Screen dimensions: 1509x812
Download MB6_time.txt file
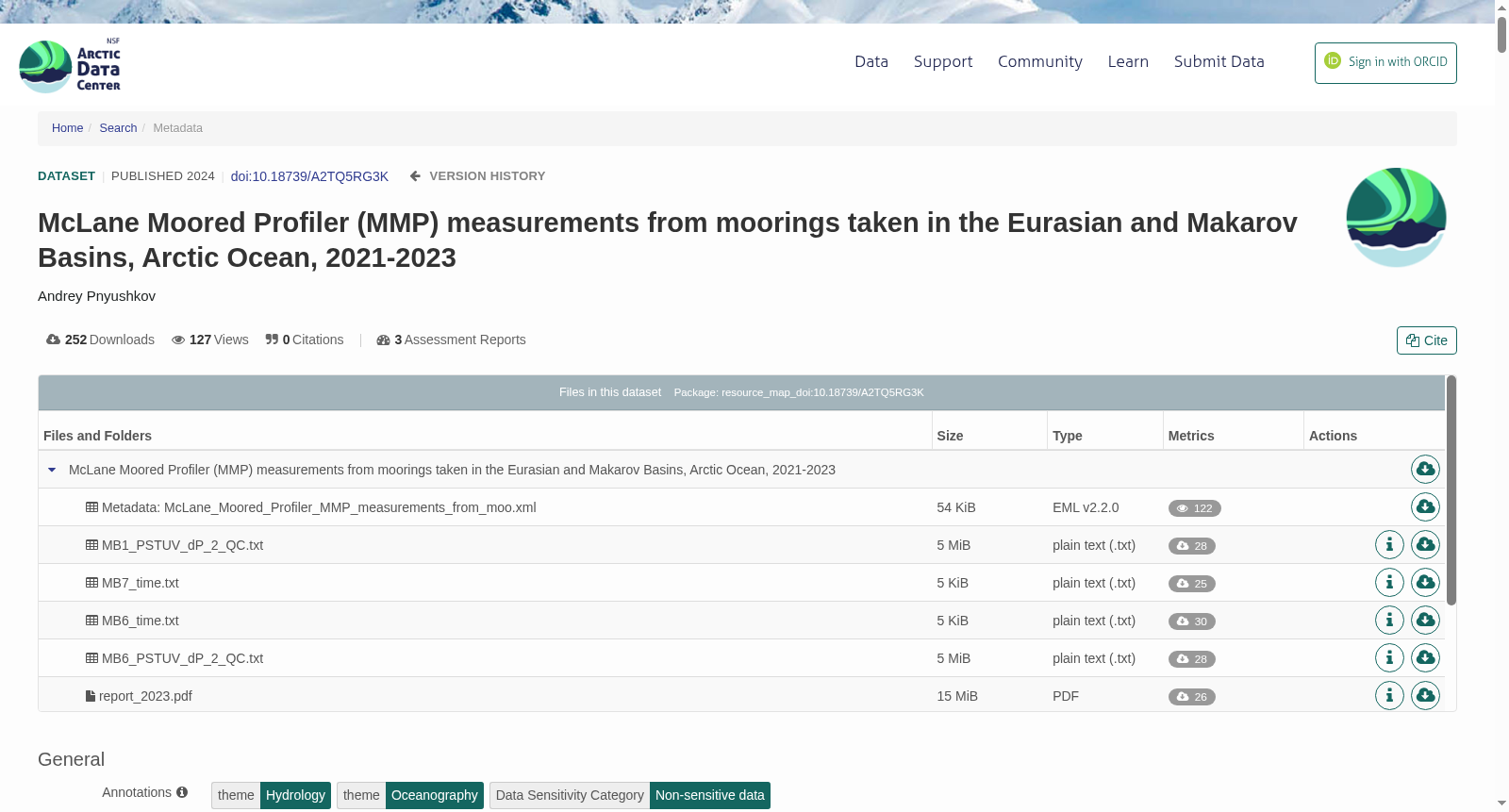coord(1425,620)
